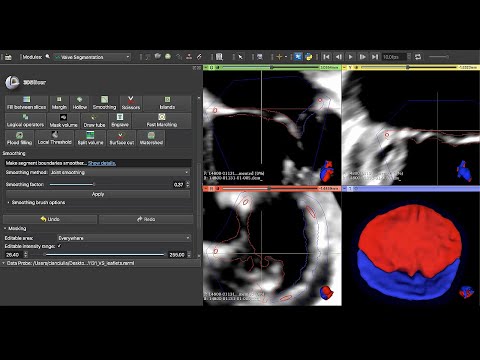This screenshot has height=360, width=480.
Task: Select the Smoothing effect button
Action: coord(104,103)
